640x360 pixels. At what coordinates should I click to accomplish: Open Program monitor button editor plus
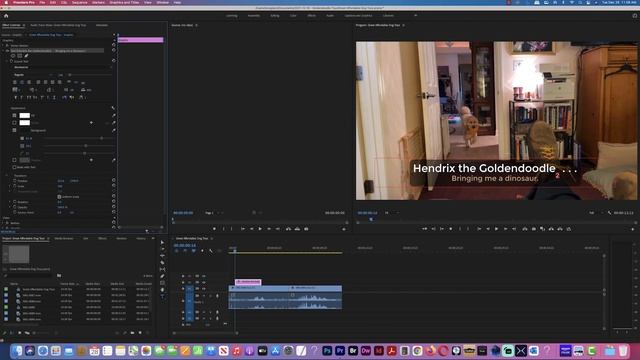tap(633, 229)
